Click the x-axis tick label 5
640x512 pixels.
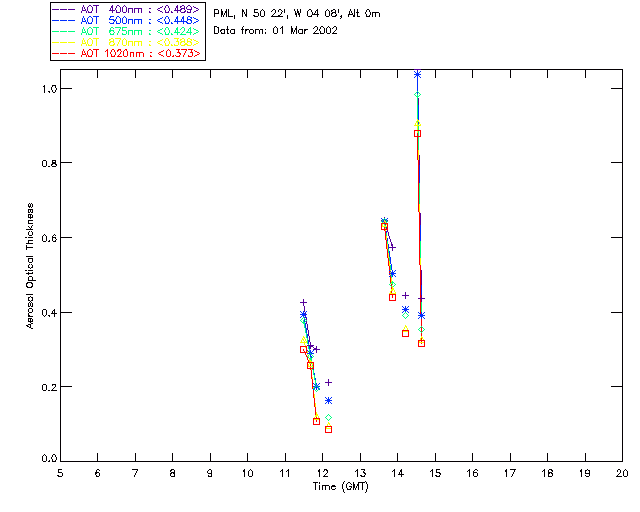pyautogui.click(x=60, y=473)
